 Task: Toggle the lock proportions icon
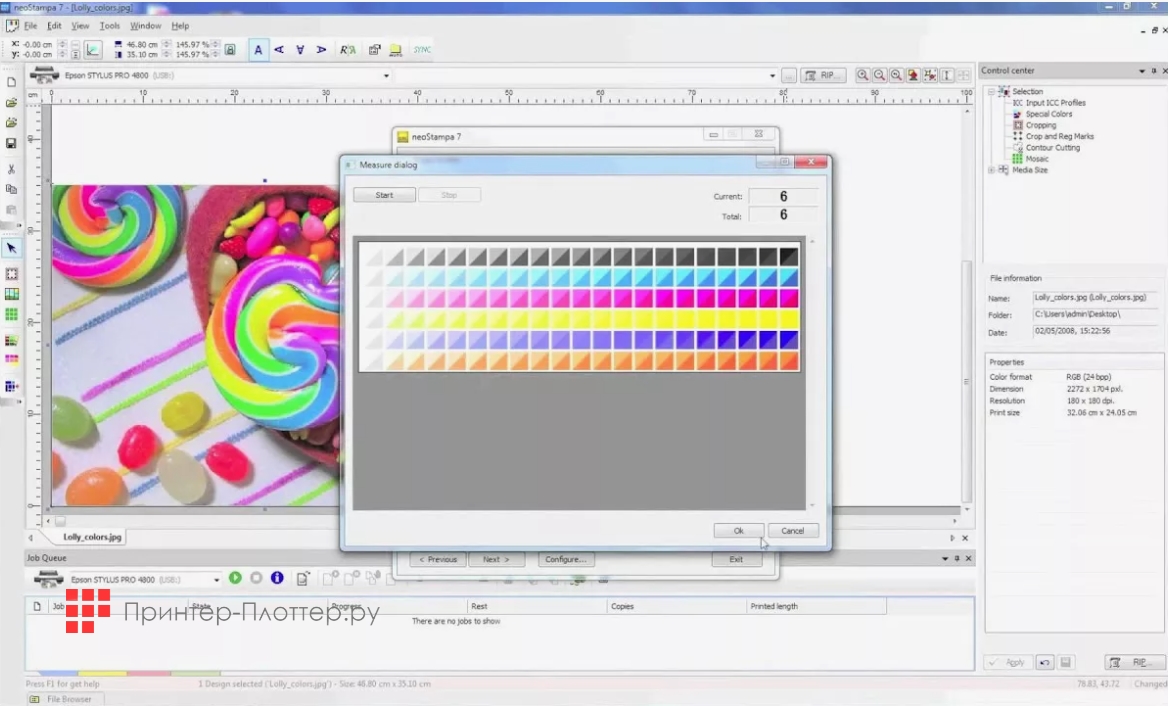point(230,49)
